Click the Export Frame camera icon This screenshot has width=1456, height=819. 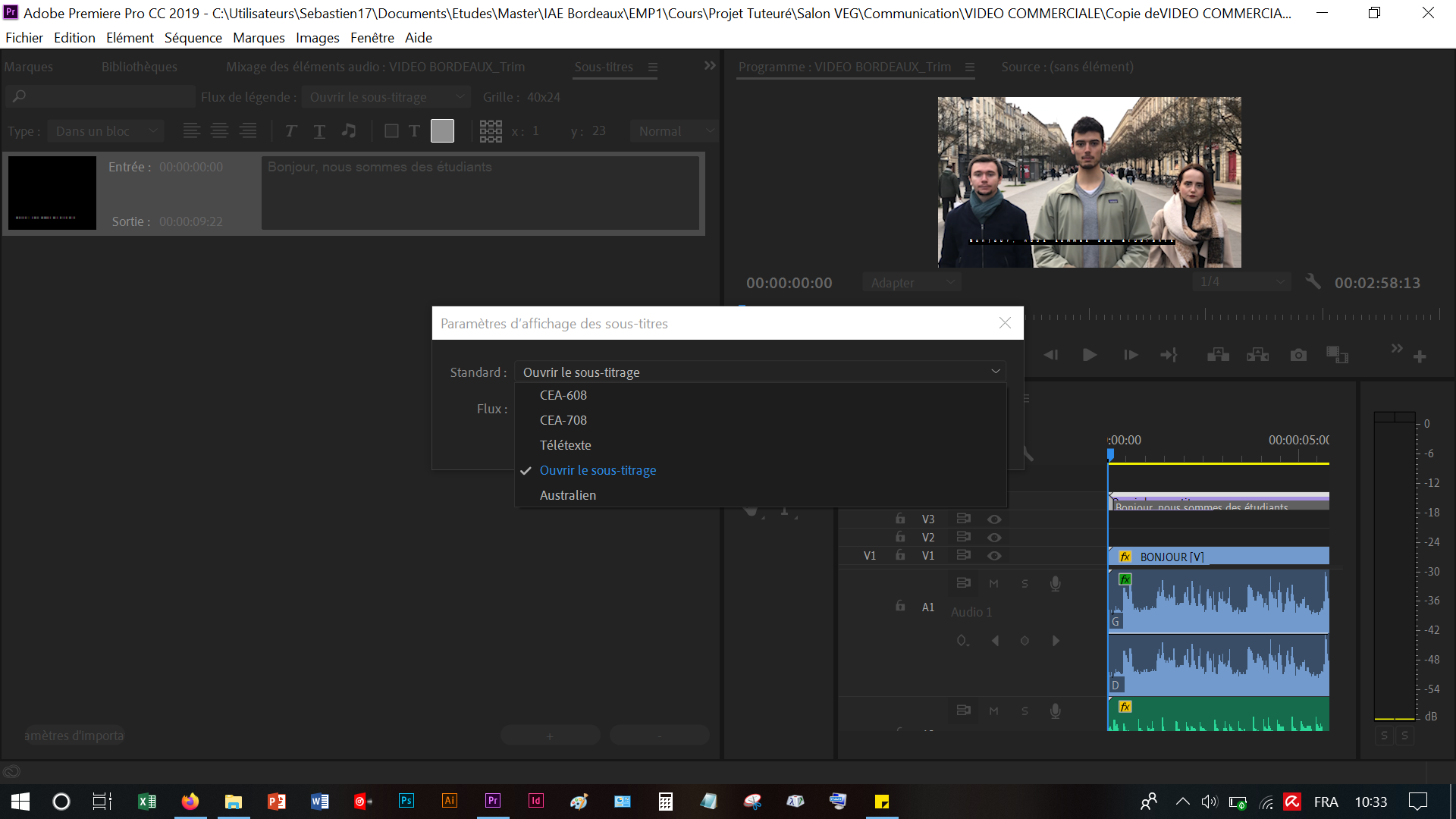coord(1298,355)
